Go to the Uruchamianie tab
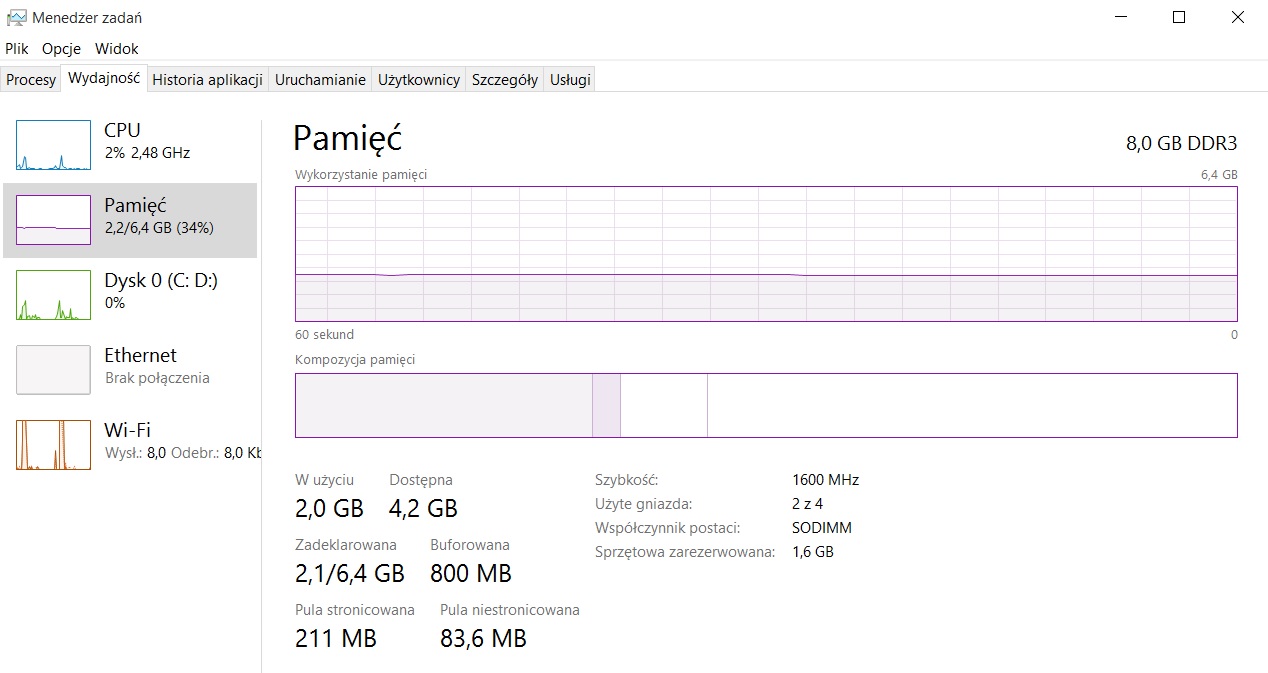 320,80
